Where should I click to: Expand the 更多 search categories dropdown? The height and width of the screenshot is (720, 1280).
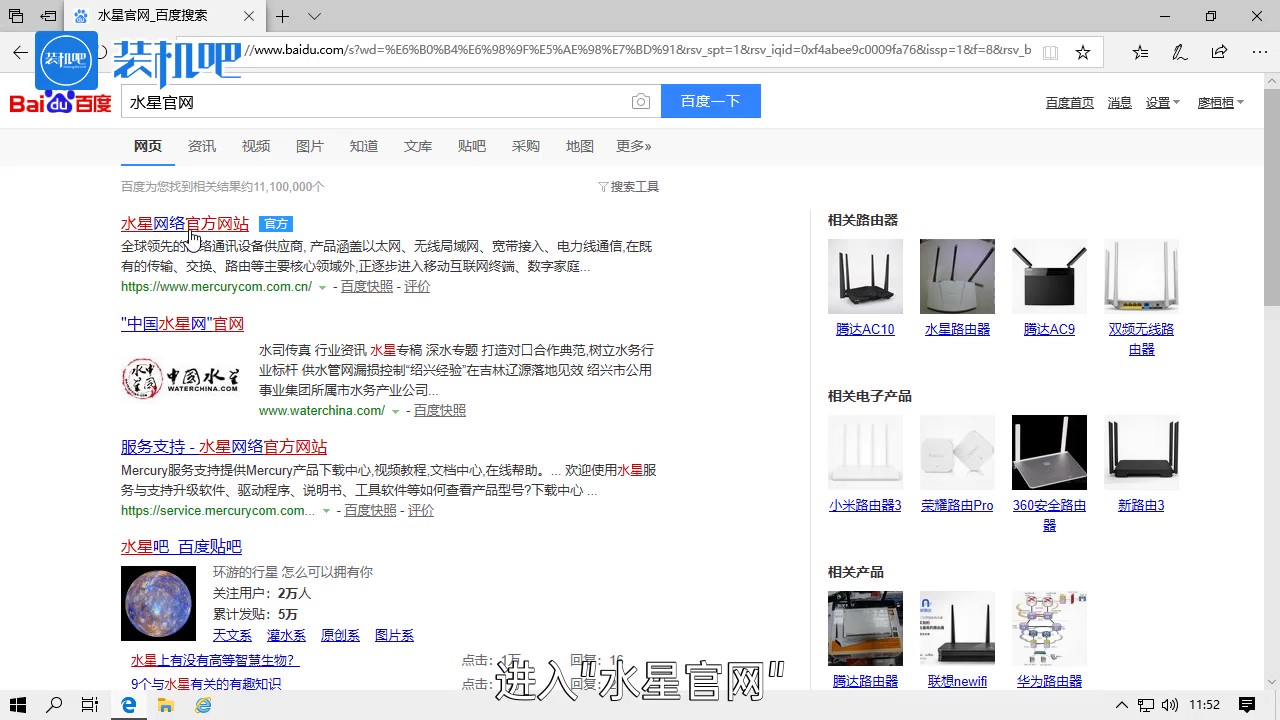[633, 146]
